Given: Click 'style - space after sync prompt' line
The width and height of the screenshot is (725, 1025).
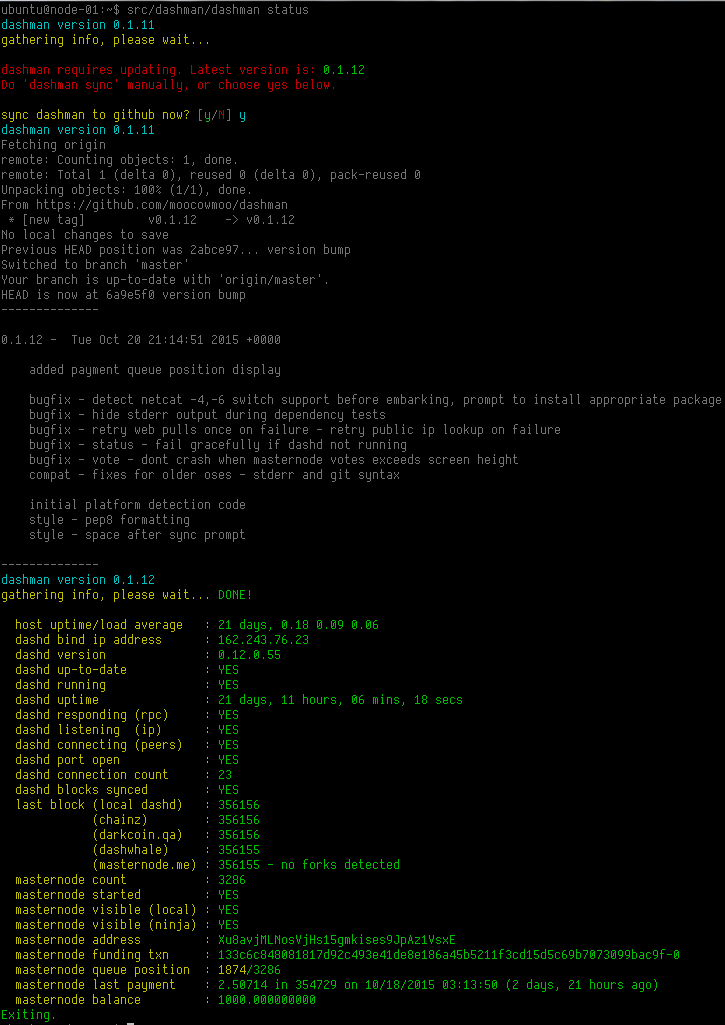Looking at the screenshot, I should tap(137, 535).
